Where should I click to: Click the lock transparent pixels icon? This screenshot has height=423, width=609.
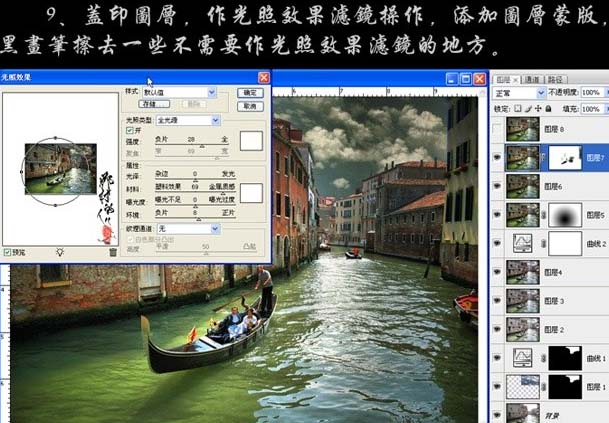click(x=518, y=108)
